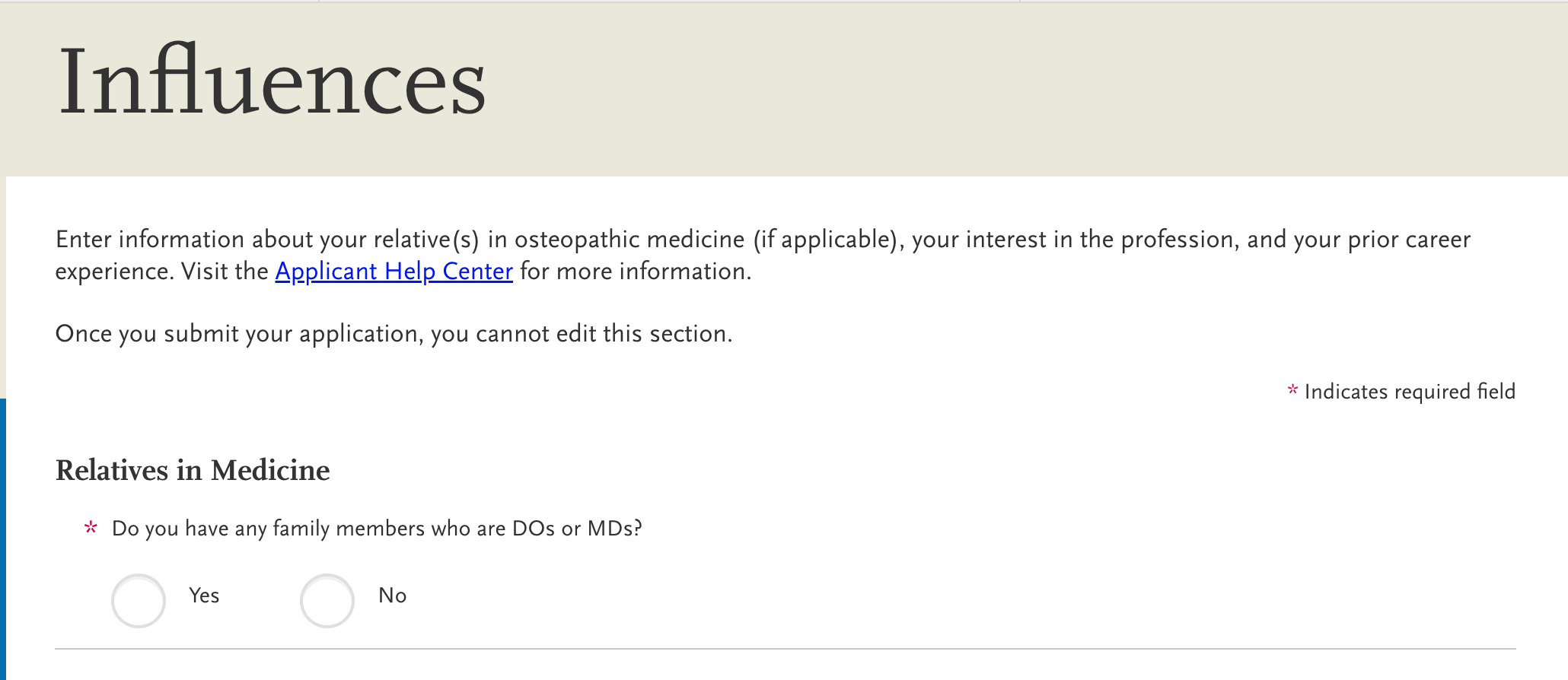1568x680 pixels.
Task: Click the Yes label text
Action: click(x=202, y=596)
